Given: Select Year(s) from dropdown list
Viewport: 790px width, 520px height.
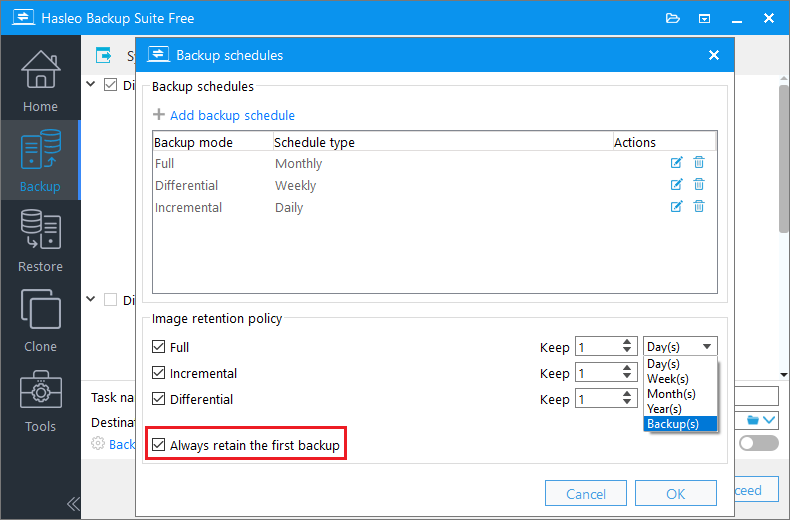Looking at the screenshot, I should (680, 409).
